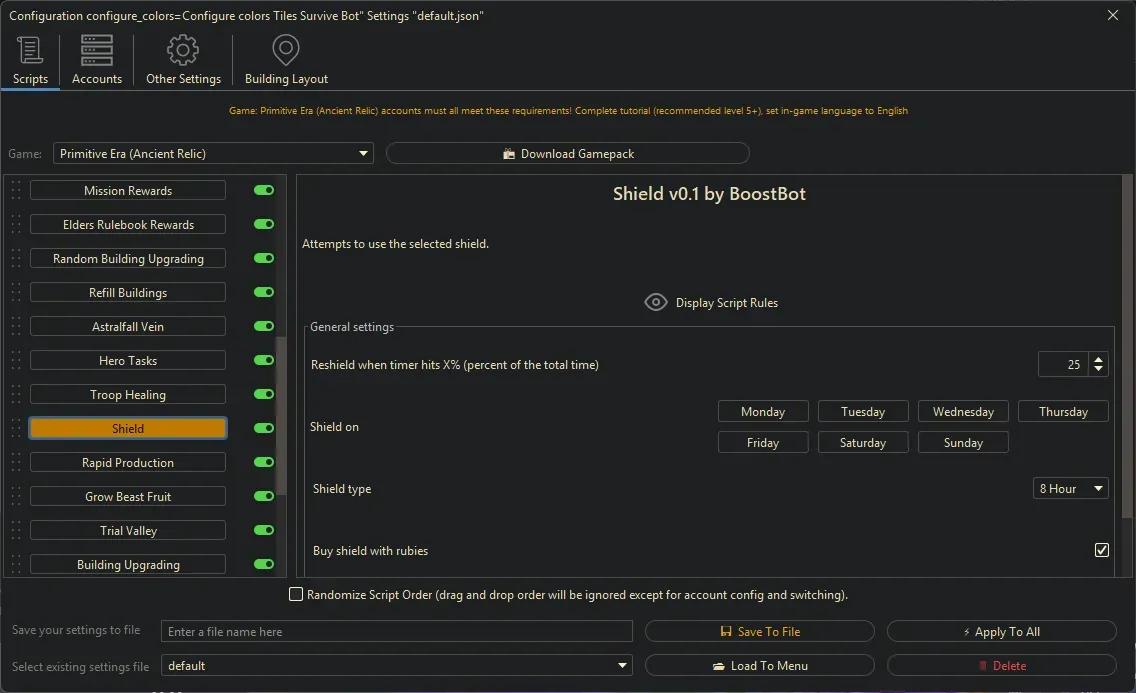Click the Apply To All button
This screenshot has width=1136, height=693.
(x=1001, y=631)
